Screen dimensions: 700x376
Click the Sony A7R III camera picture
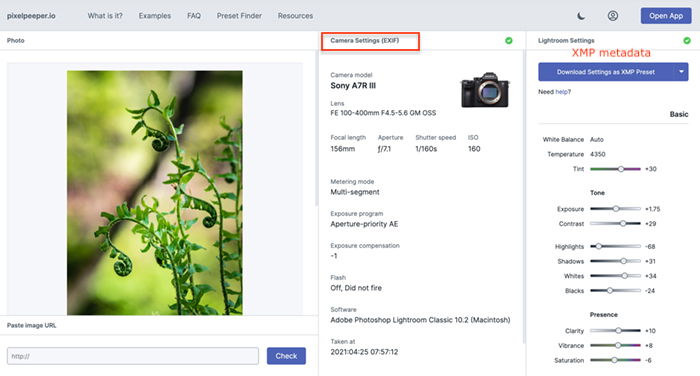485,90
